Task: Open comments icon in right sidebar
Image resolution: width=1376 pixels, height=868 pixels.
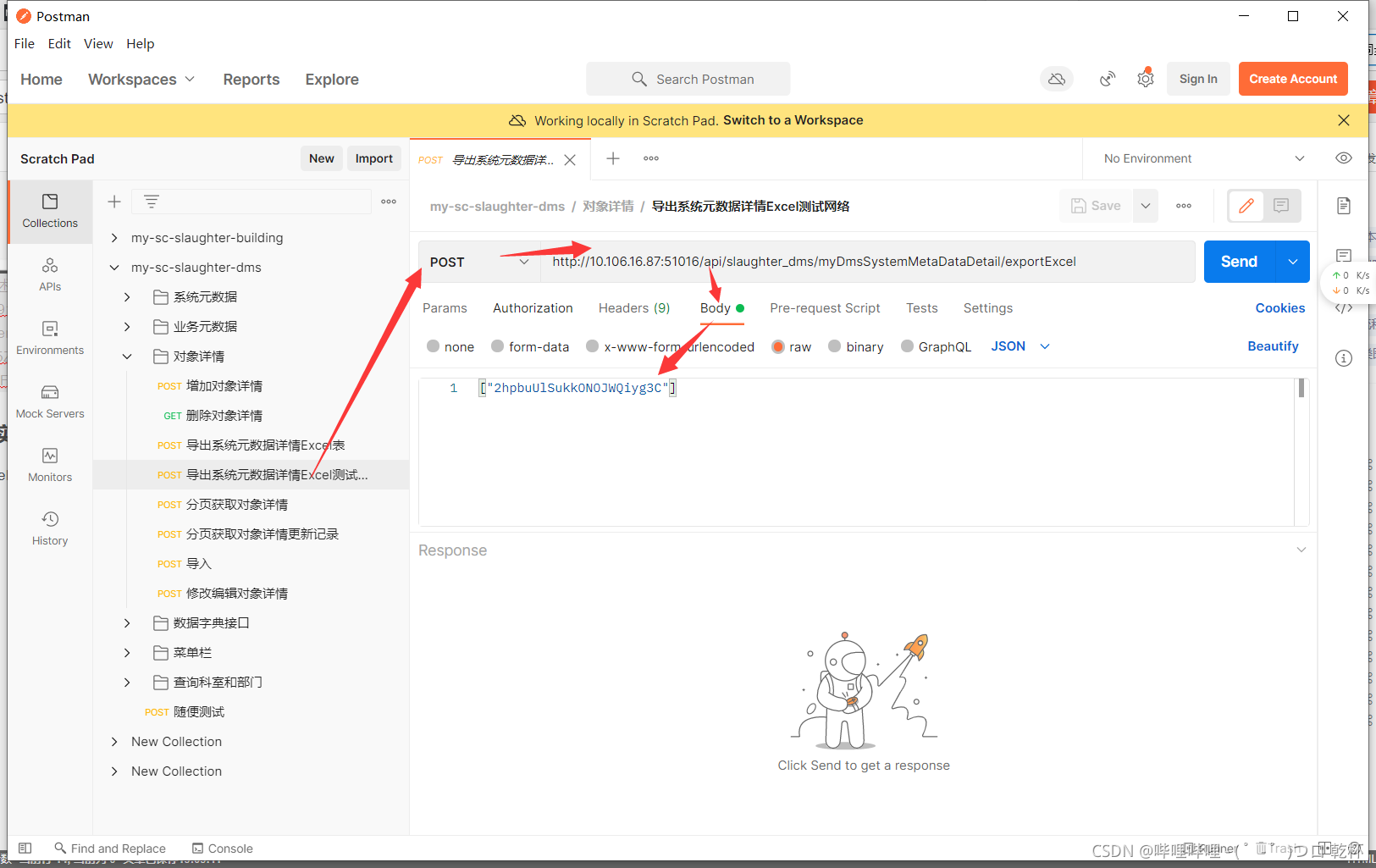Action: (1344, 256)
